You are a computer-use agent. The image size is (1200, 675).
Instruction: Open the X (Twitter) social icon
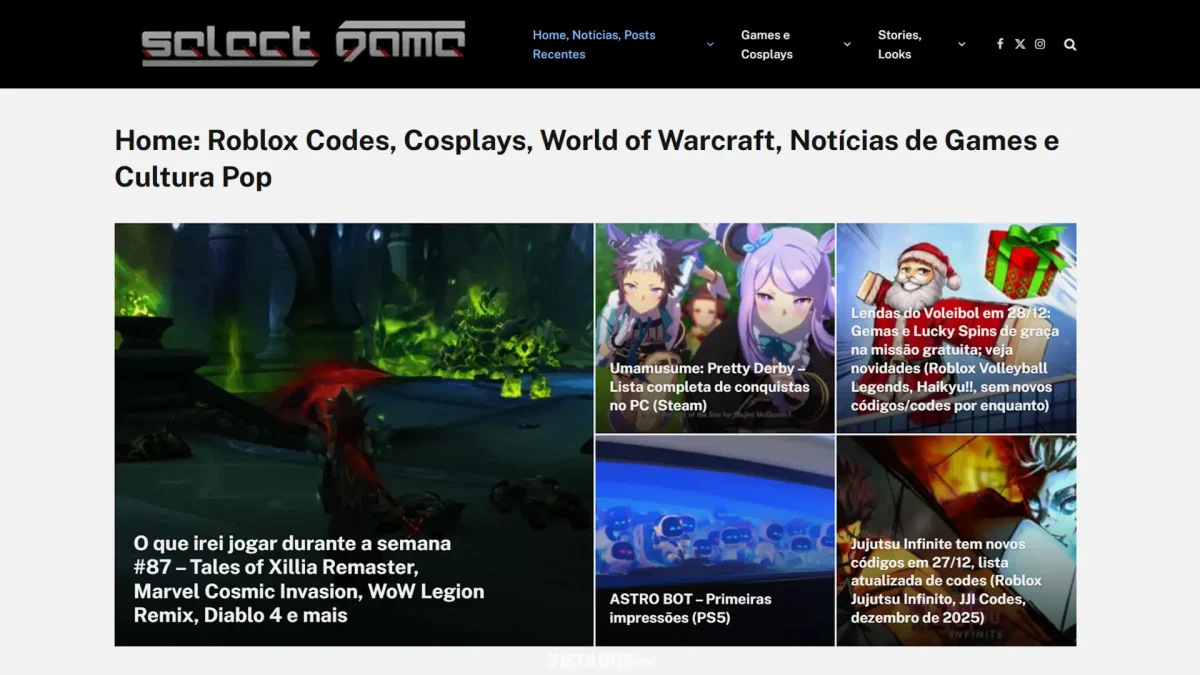pyautogui.click(x=1020, y=44)
